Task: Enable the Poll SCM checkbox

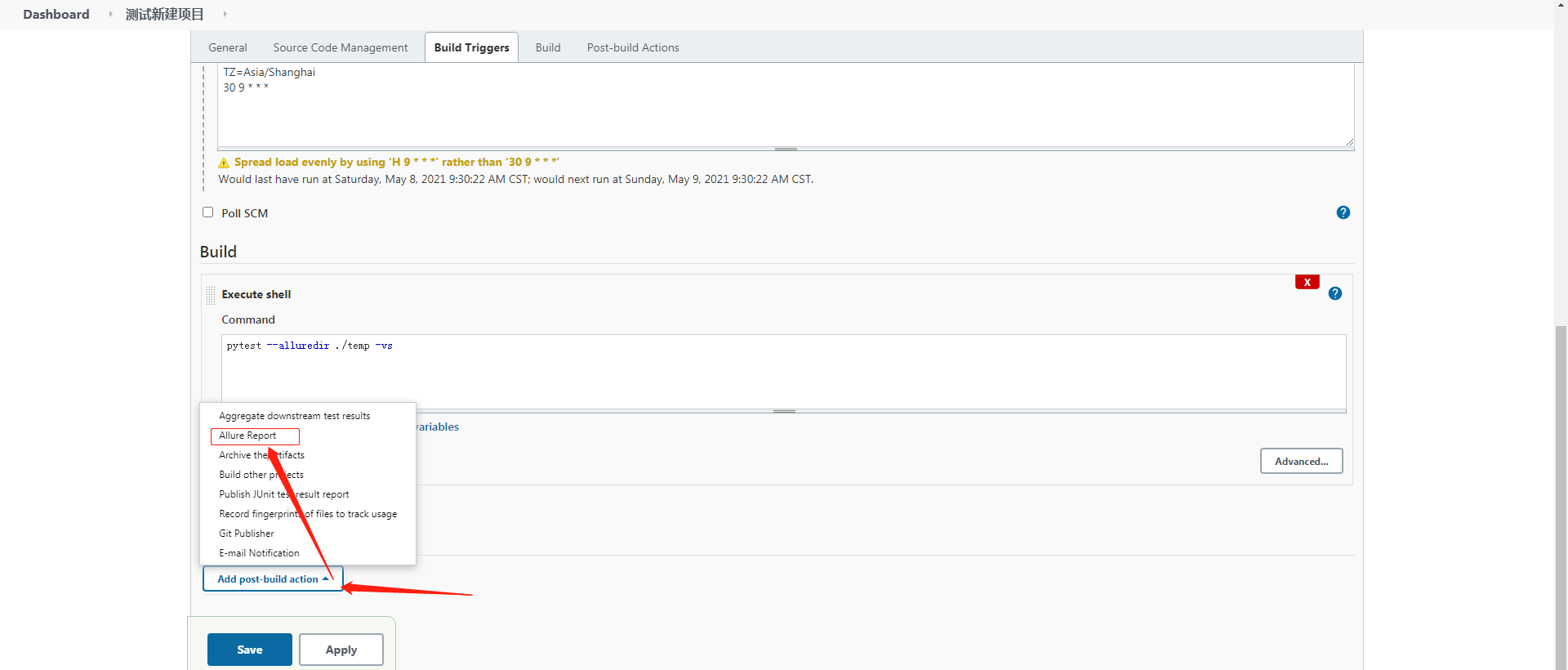Action: point(207,212)
